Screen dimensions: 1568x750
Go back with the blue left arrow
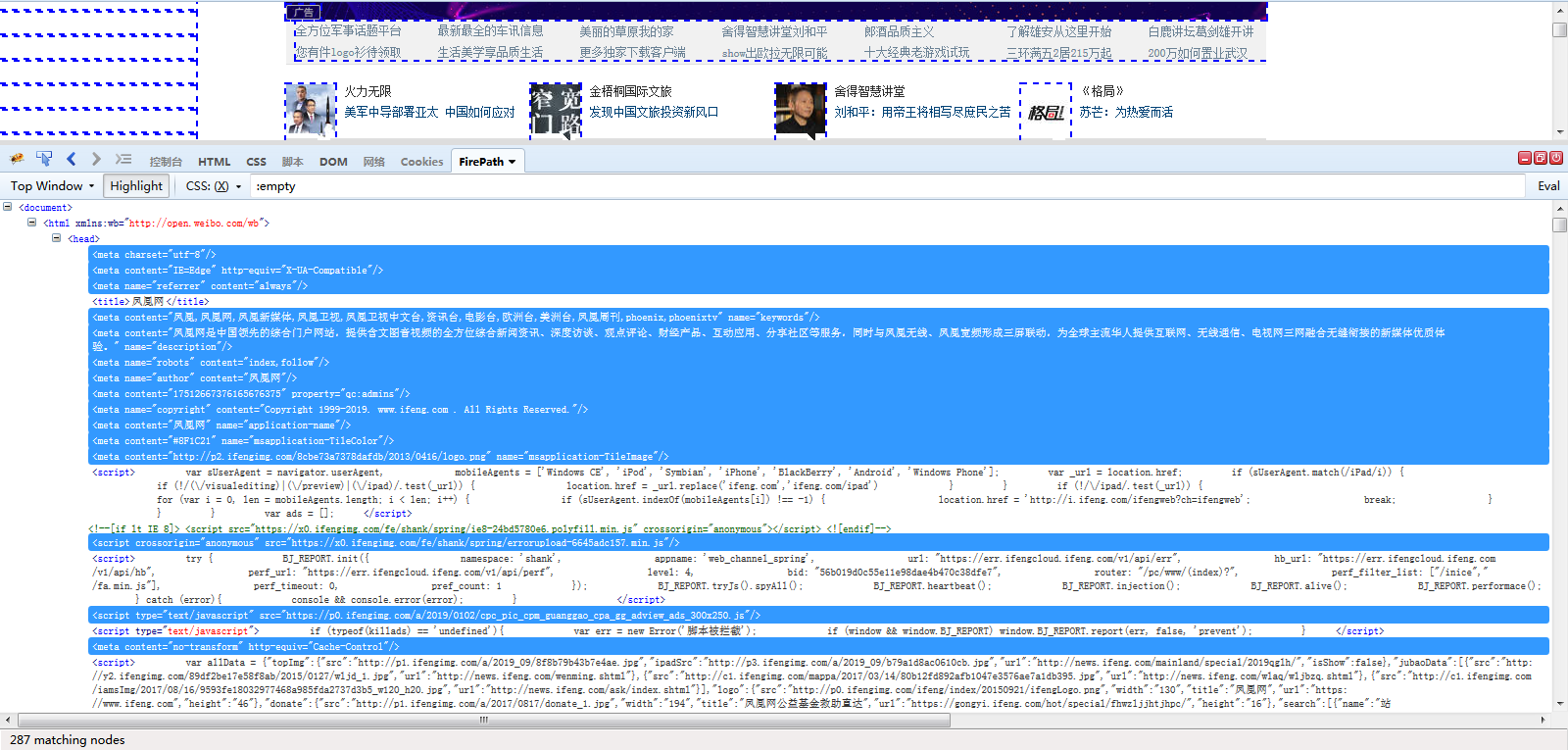point(71,159)
